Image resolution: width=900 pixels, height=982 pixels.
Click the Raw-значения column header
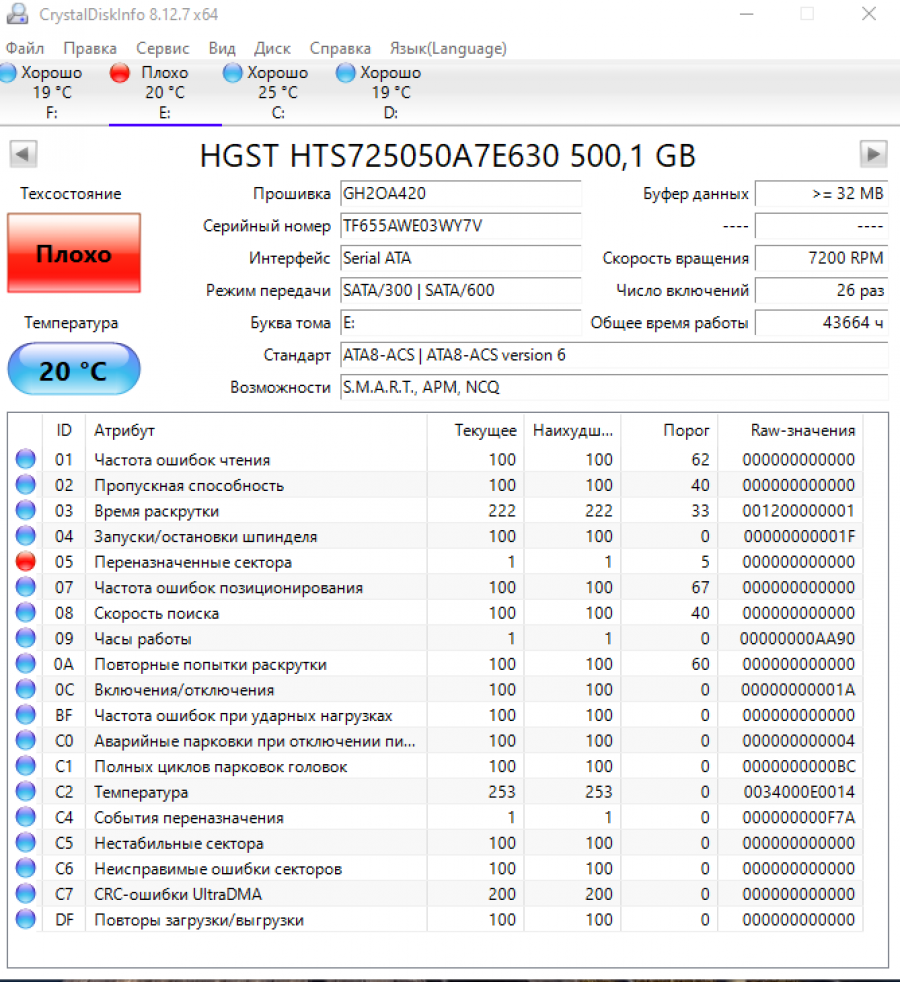[802, 430]
